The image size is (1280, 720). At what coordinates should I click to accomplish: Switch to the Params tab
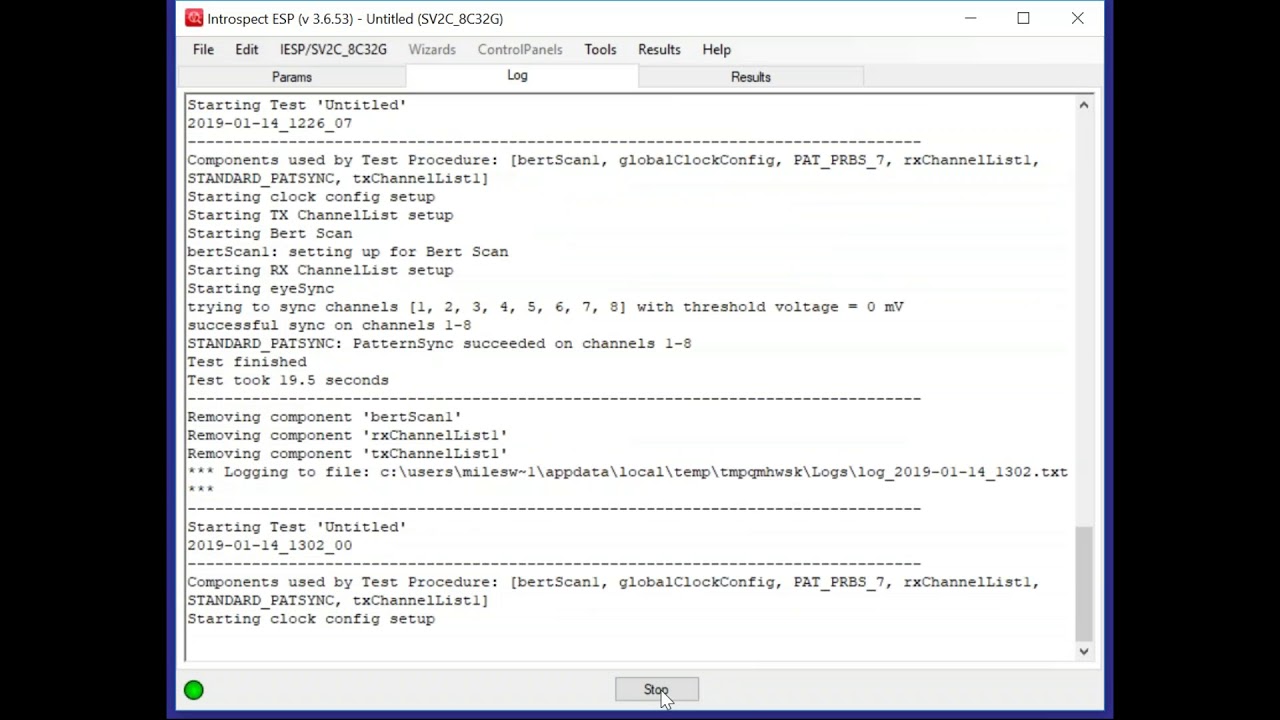pos(292,77)
